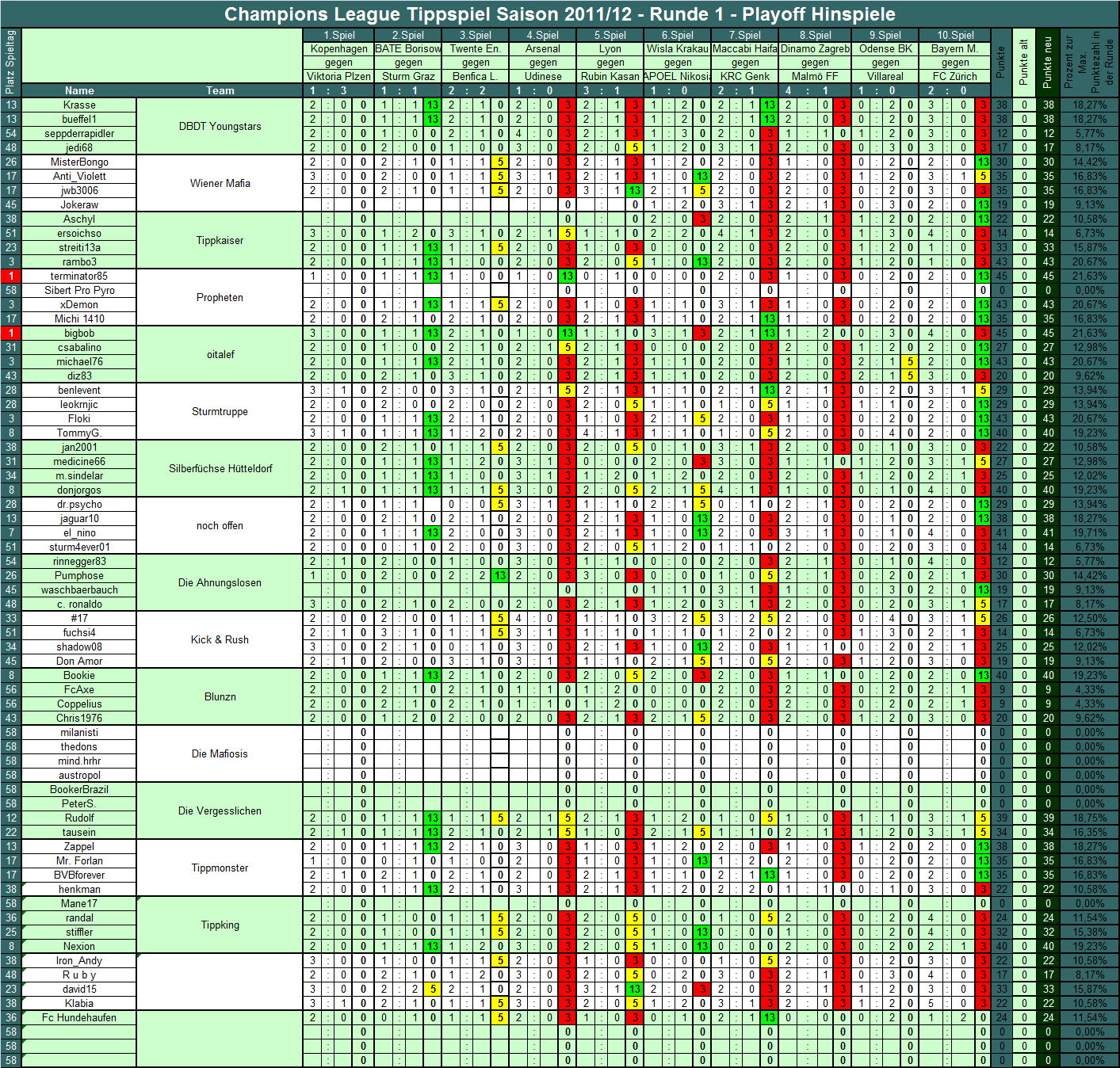The image size is (1120, 1068).
Task: Click the Name column header
Action: tap(79, 90)
